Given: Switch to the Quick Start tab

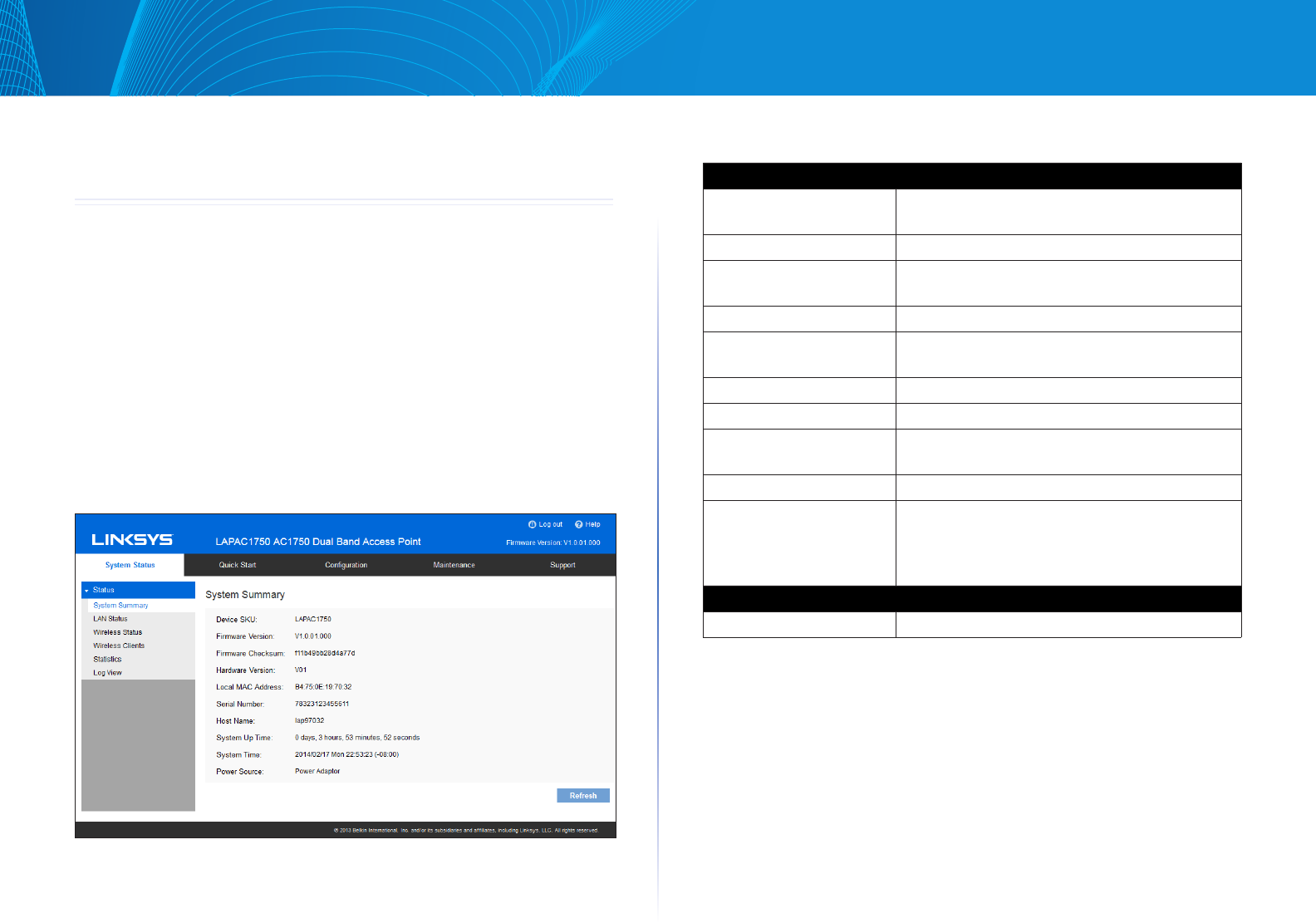Looking at the screenshot, I should 238,565.
